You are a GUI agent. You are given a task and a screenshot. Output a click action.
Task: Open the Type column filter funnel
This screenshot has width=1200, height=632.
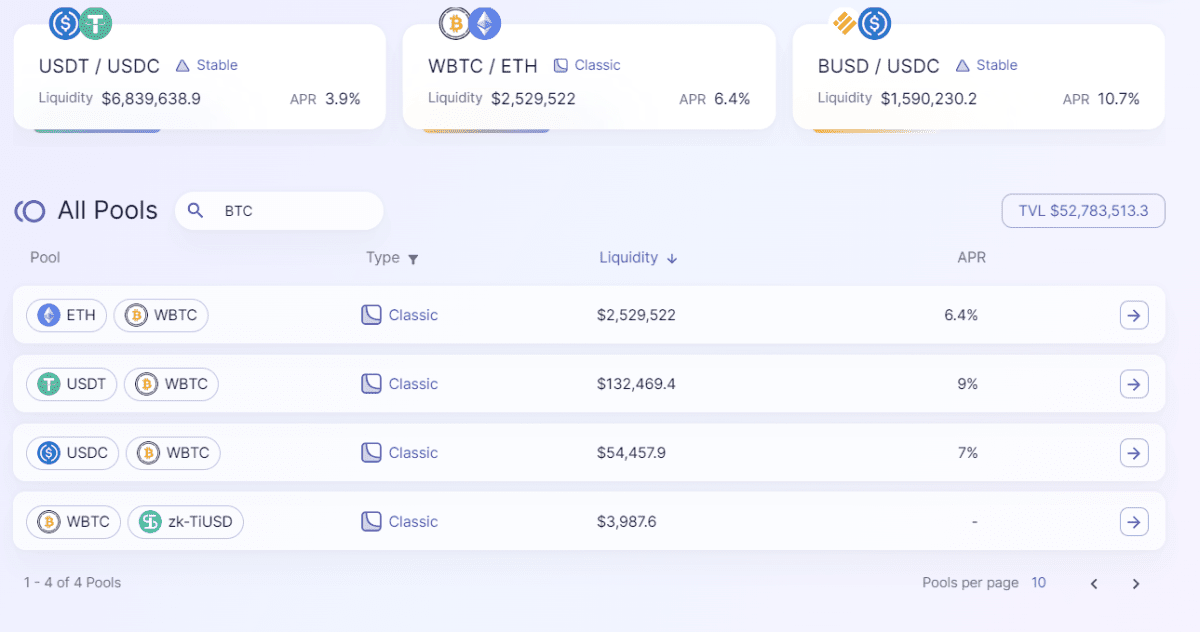coord(413,259)
